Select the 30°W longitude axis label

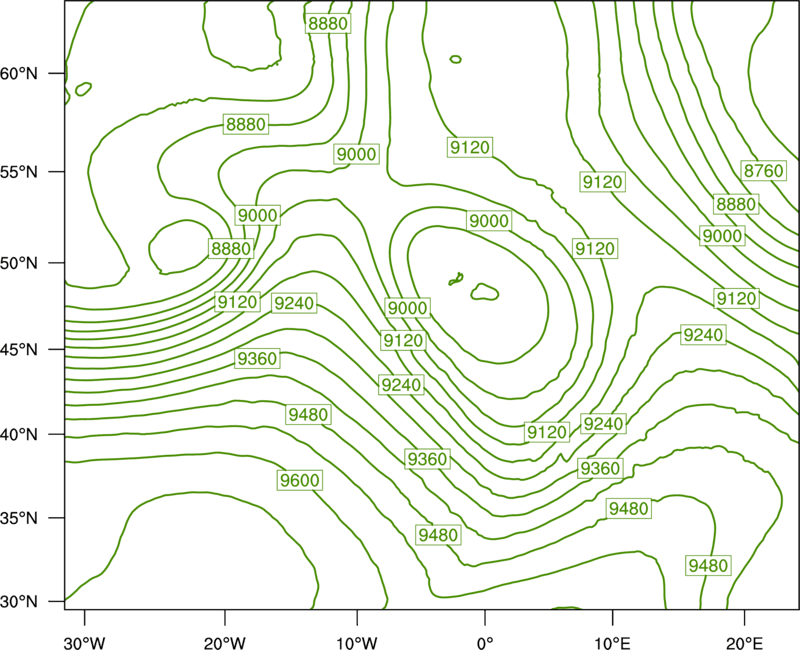tap(84, 643)
